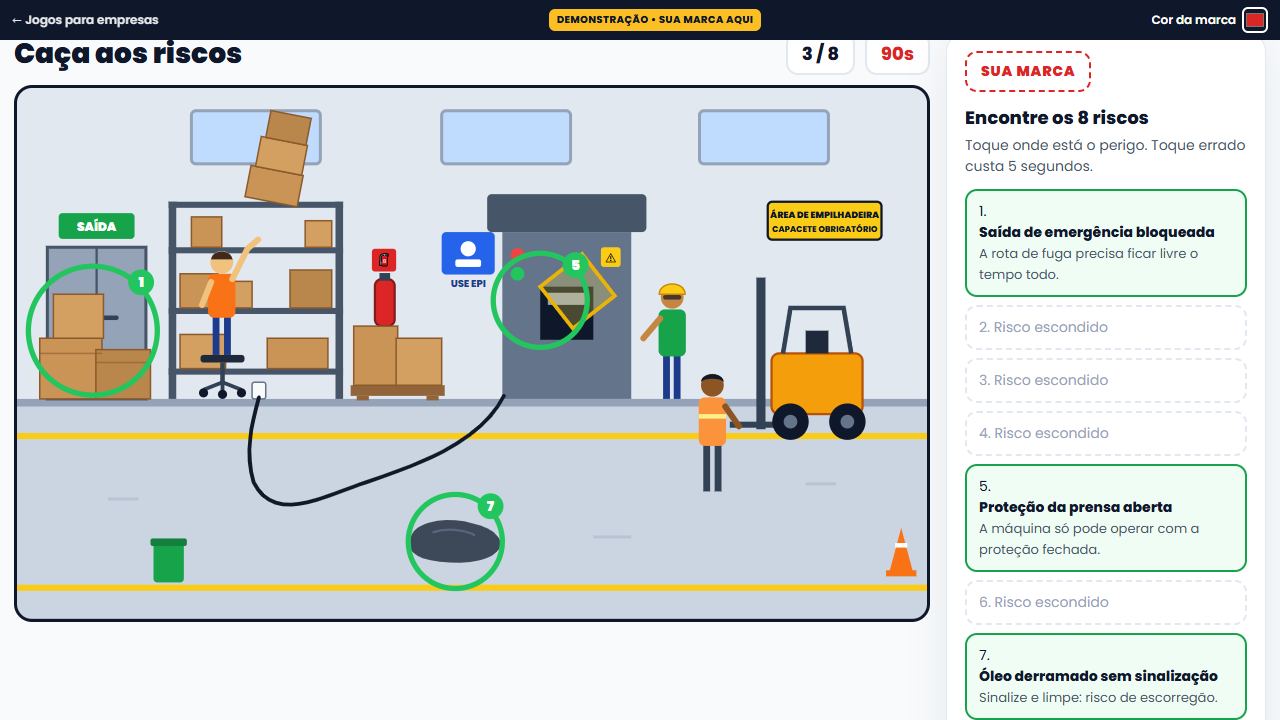Tap the tilted stack of boxes on the shelf

point(280,158)
